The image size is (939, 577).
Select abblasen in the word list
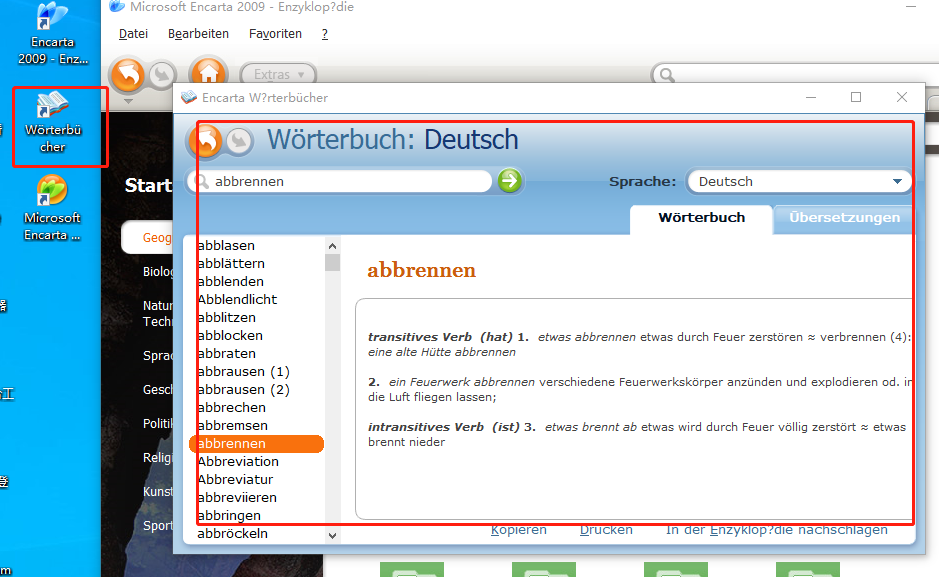point(226,245)
